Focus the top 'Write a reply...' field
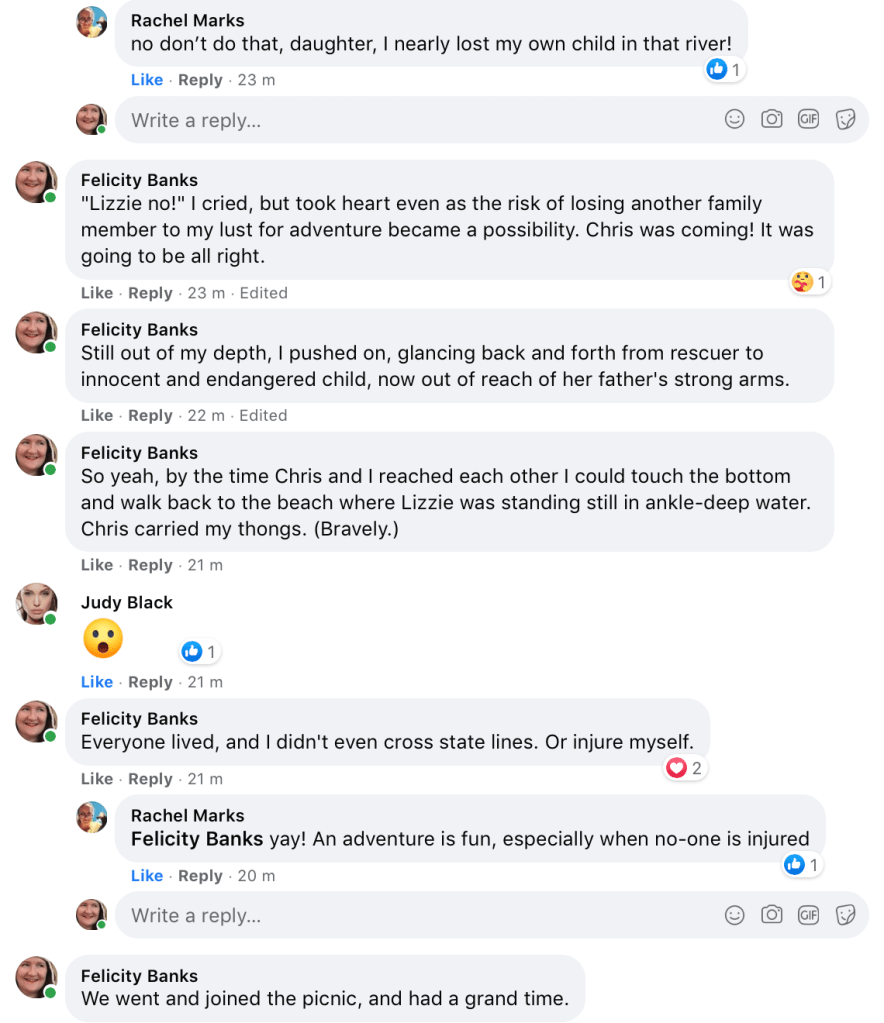Screen dimensions: 884x1023 coord(400,120)
